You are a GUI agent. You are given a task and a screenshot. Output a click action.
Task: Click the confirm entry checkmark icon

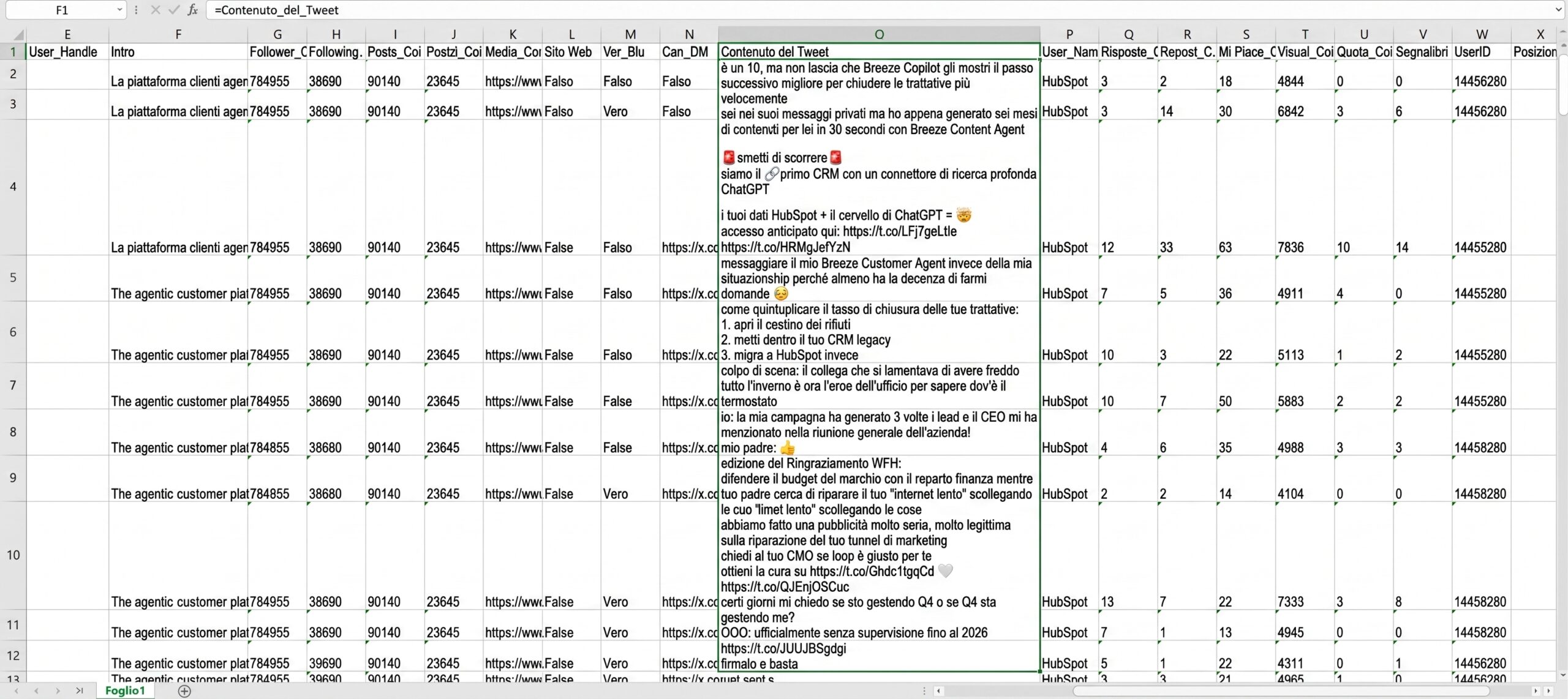[175, 10]
